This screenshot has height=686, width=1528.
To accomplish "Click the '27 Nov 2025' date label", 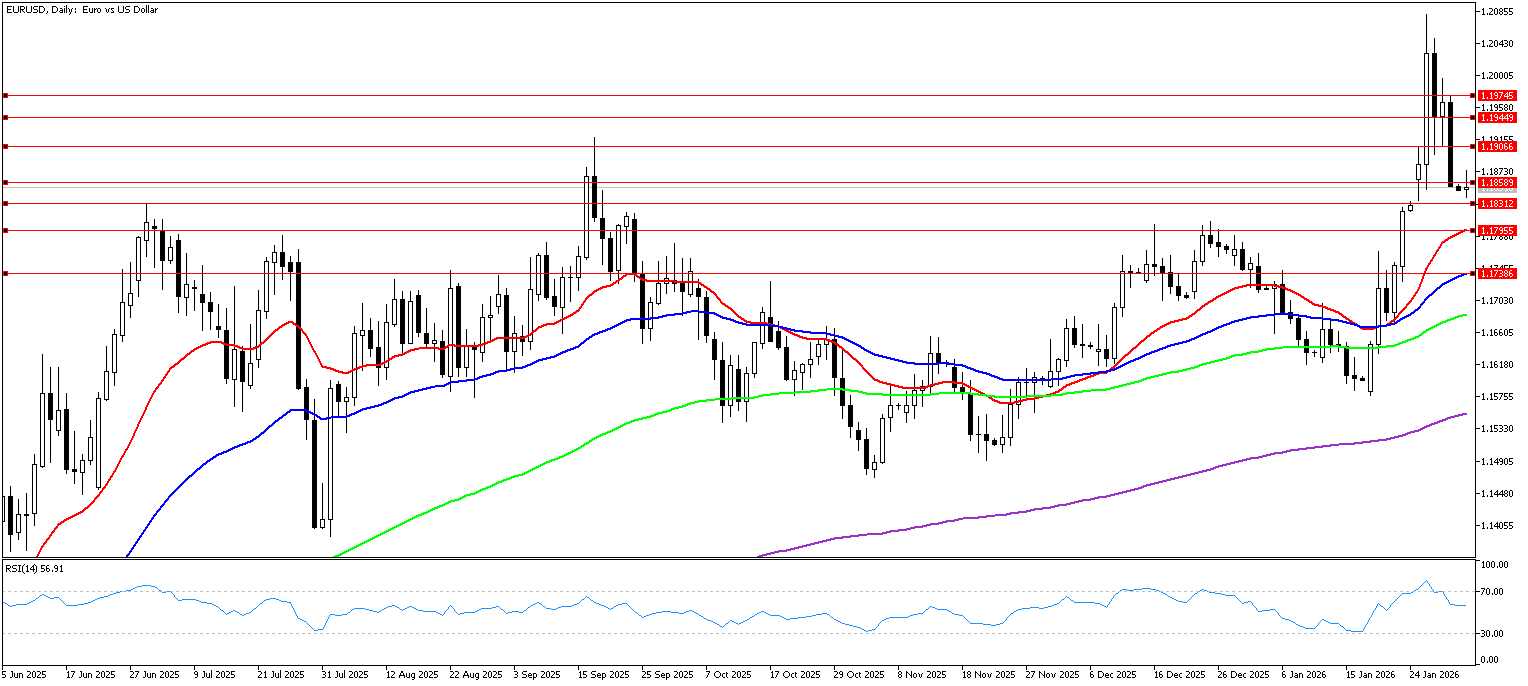I will (1051, 675).
